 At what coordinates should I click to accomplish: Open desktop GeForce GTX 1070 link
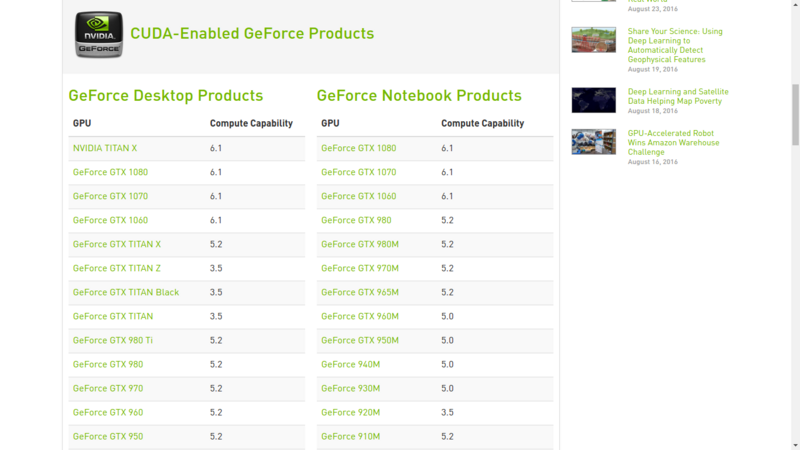pos(110,196)
